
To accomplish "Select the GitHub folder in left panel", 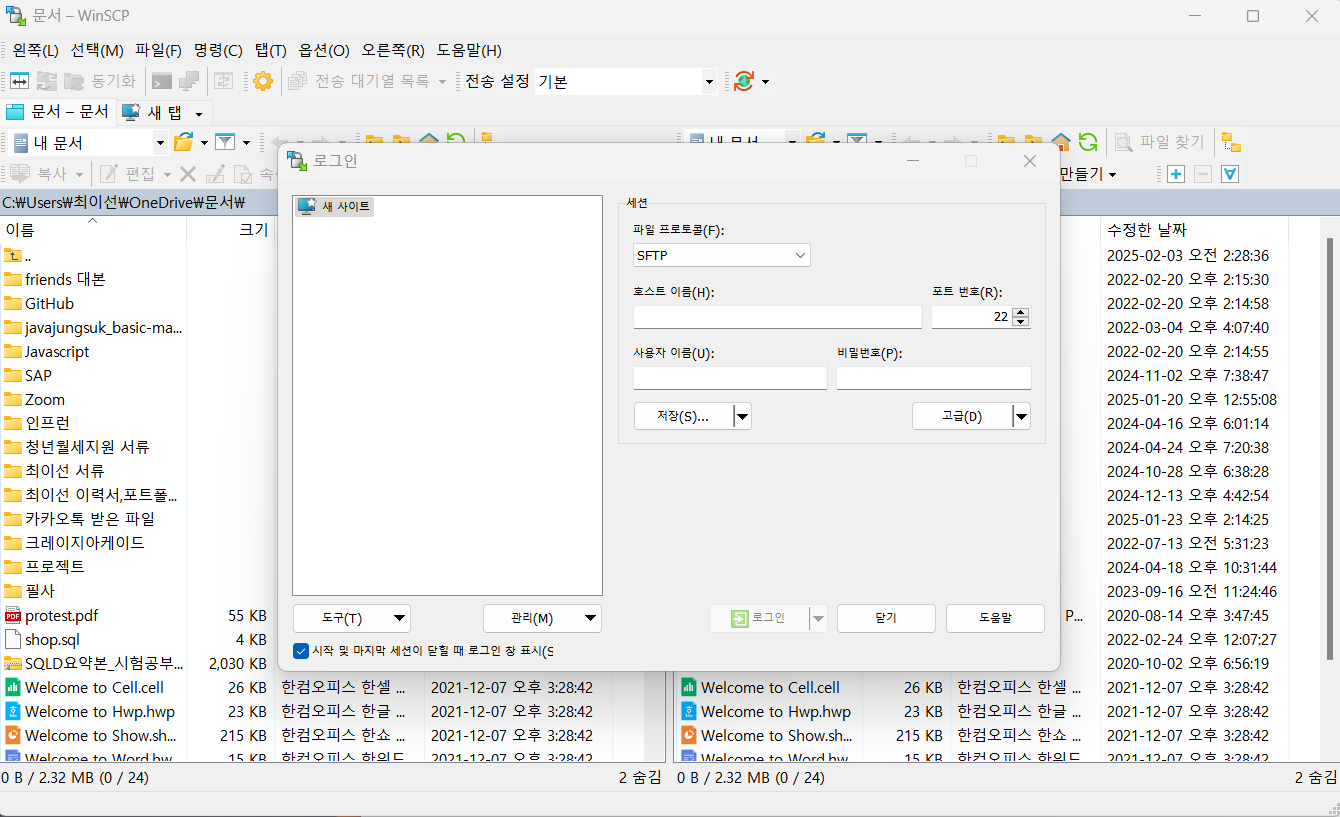I will click(50, 303).
